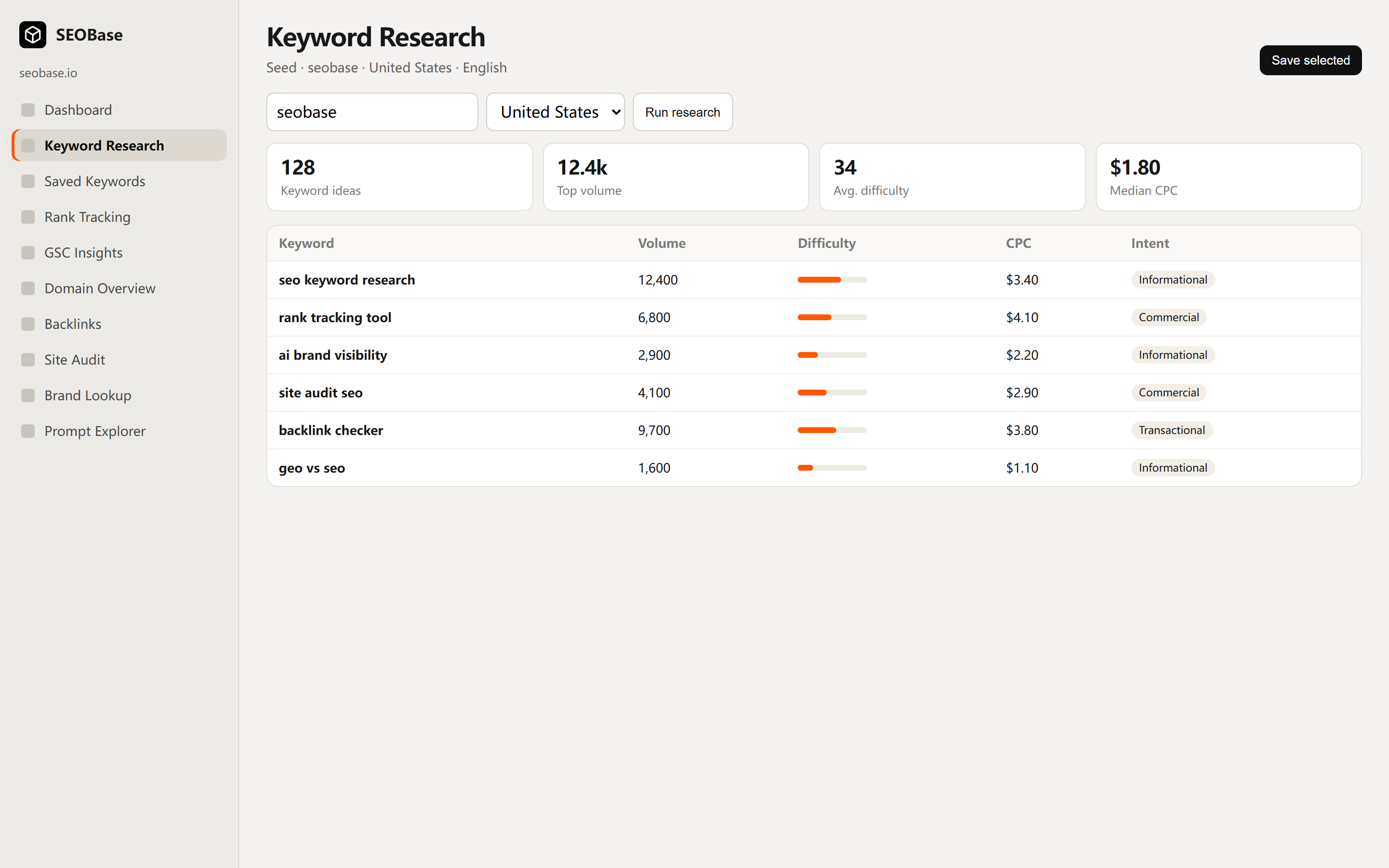Viewport: 1389px width, 868px height.
Task: Click the Run research button
Action: (682, 112)
